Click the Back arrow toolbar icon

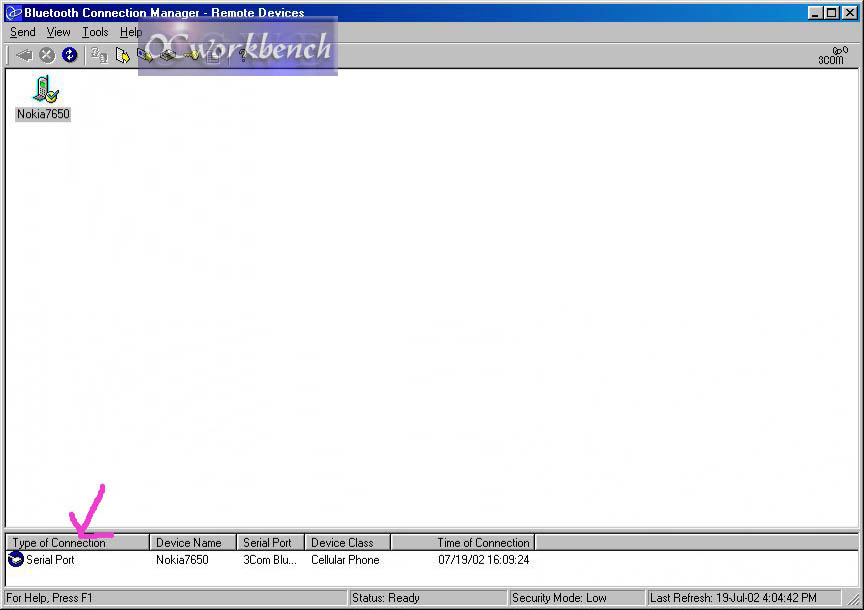[24, 55]
